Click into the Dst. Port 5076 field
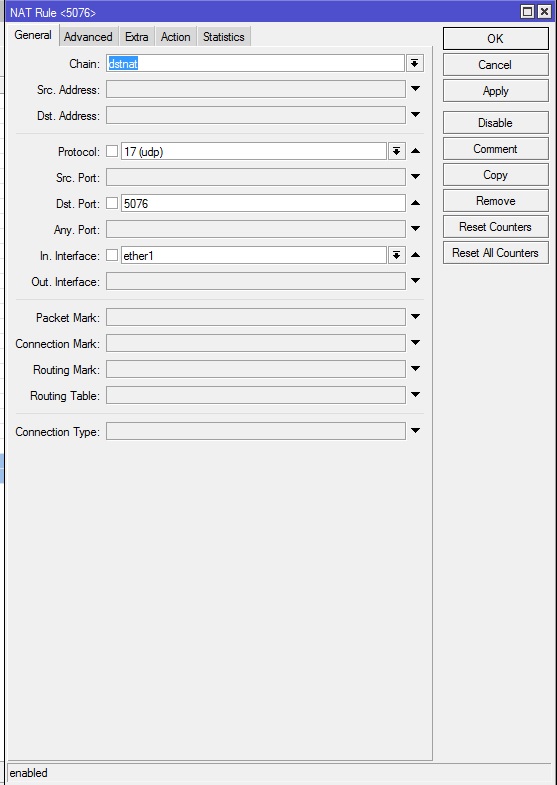The image size is (557, 785). (x=263, y=203)
